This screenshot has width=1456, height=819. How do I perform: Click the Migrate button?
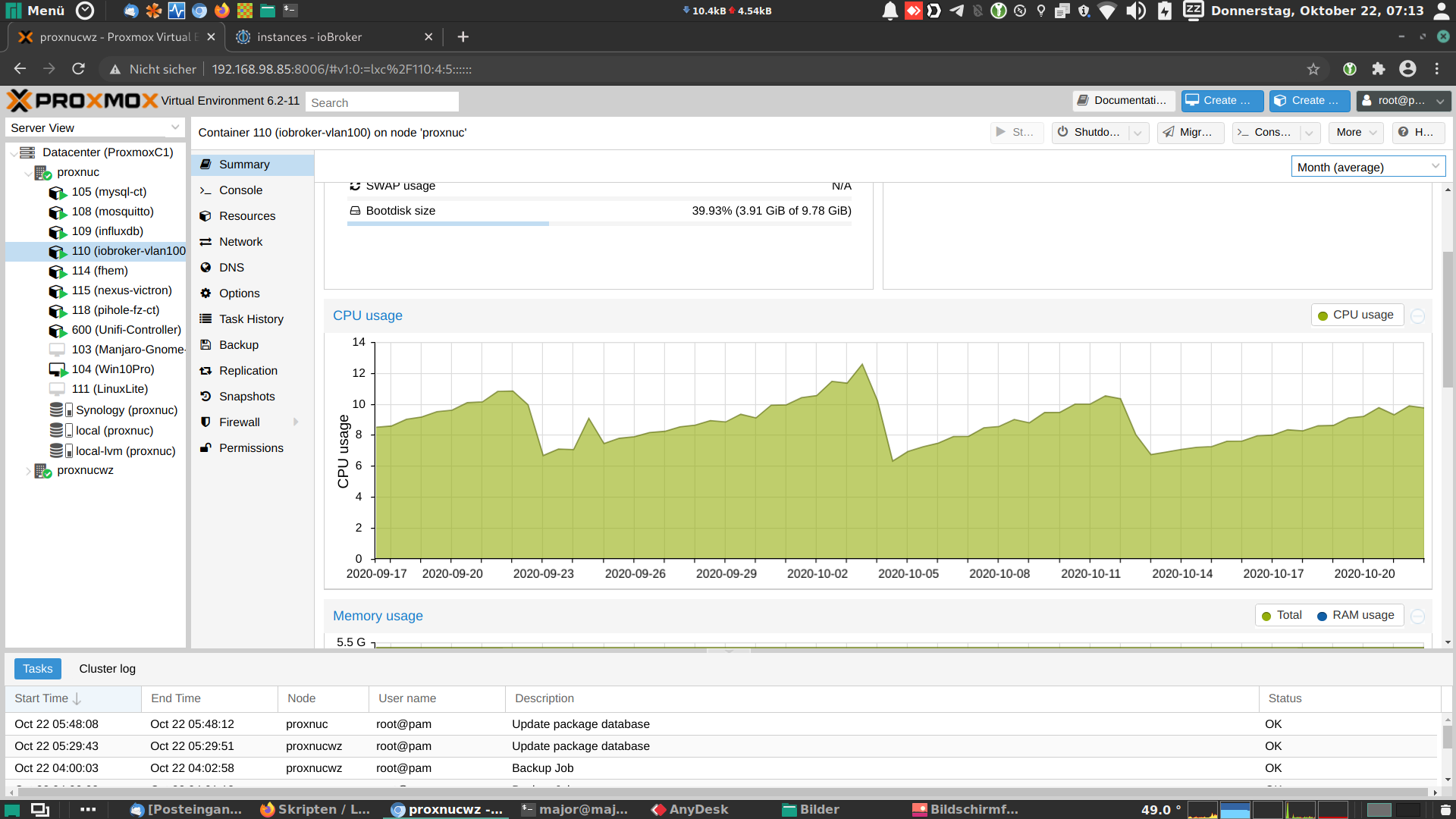(1190, 133)
